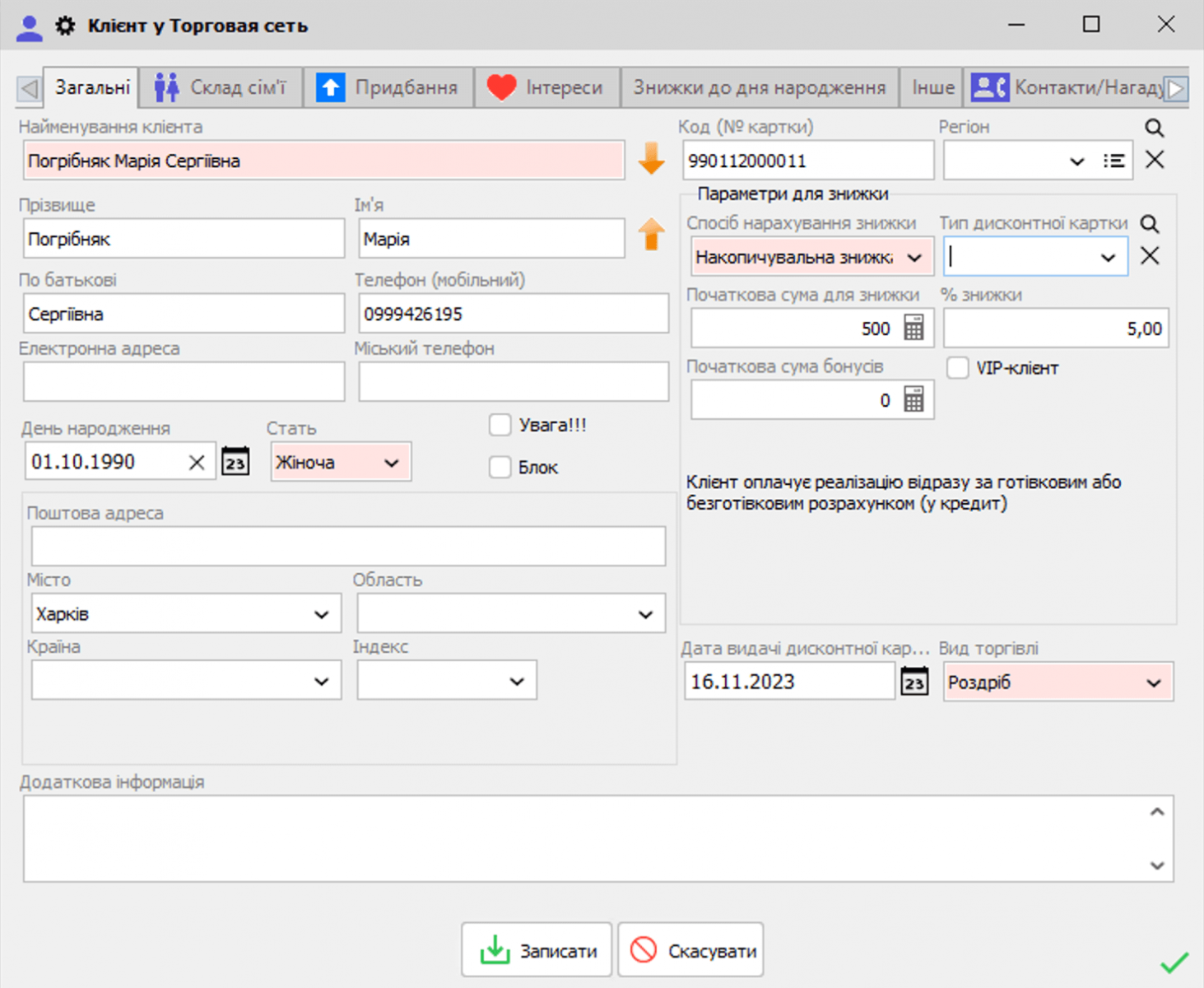Image resolution: width=1204 pixels, height=988 pixels.
Task: Click the search icon for Регіон
Action: pos(1154,128)
